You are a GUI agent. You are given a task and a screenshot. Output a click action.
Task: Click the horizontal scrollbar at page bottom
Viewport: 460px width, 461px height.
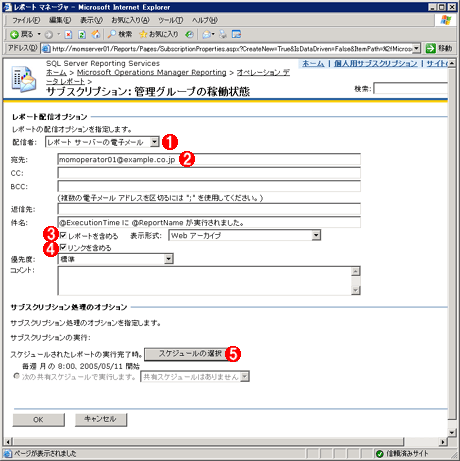(x=226, y=442)
